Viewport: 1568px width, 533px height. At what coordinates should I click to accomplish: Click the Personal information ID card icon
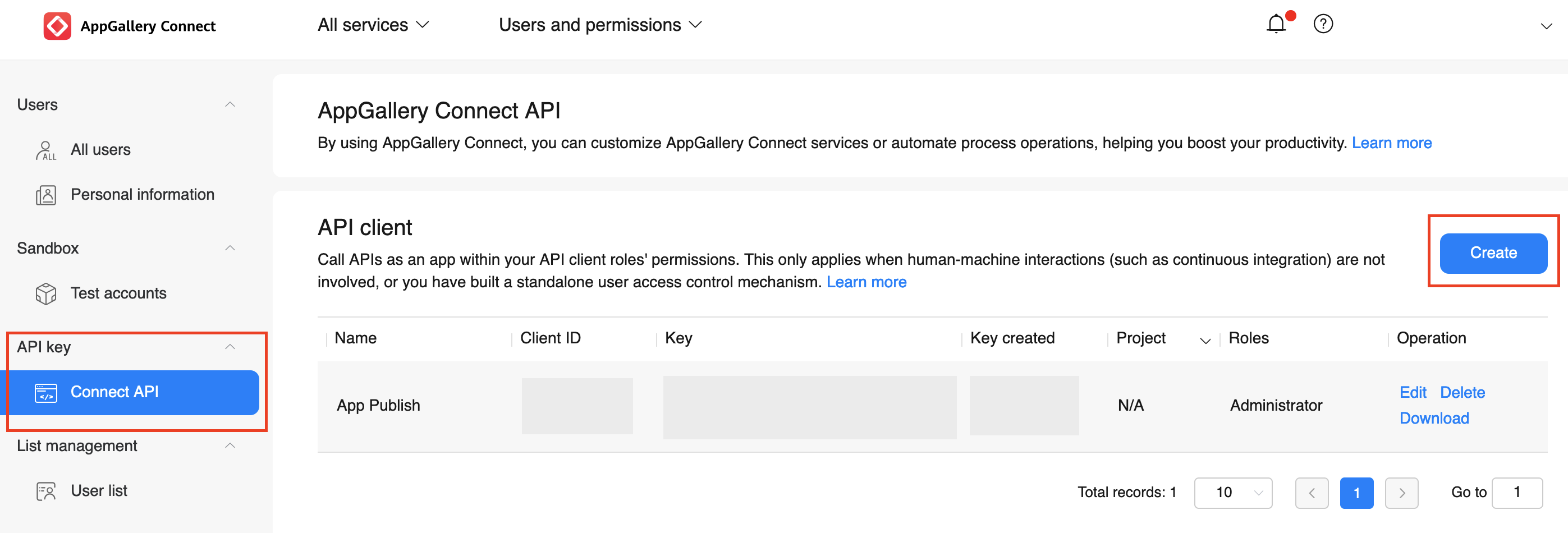(x=45, y=195)
